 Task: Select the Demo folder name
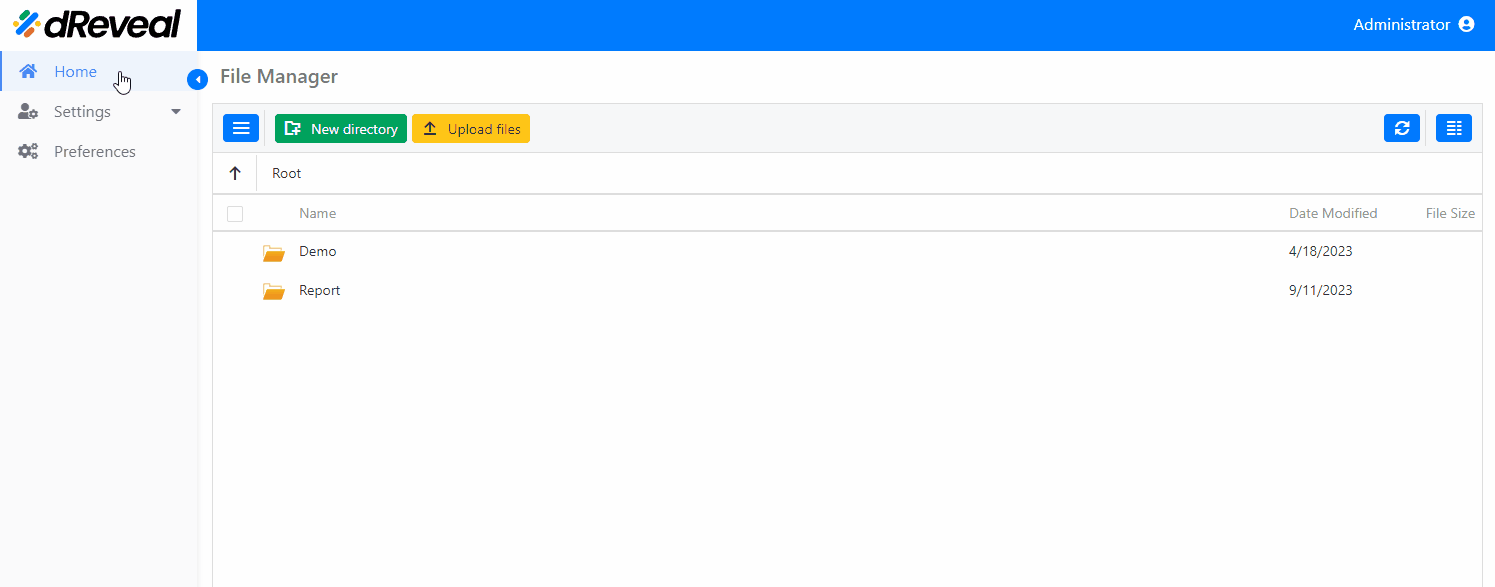(x=318, y=251)
